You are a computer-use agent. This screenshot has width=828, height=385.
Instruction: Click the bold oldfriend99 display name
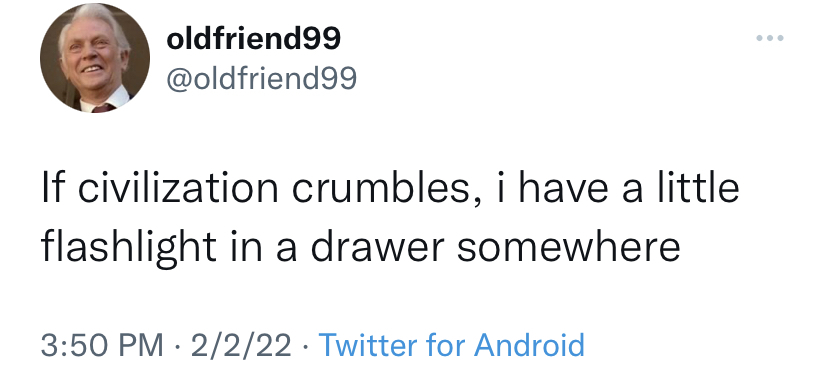pyautogui.click(x=253, y=39)
